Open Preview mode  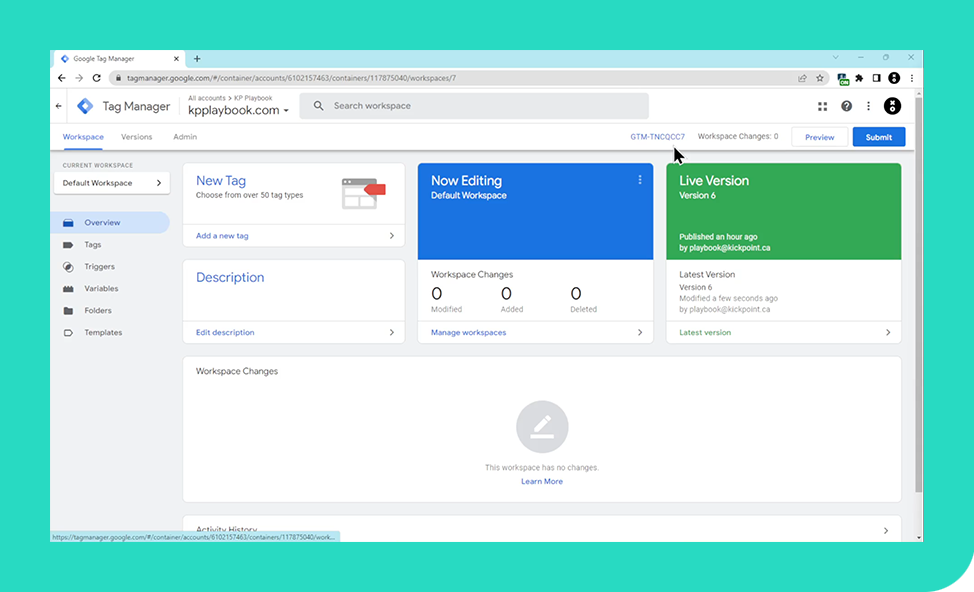tap(819, 136)
